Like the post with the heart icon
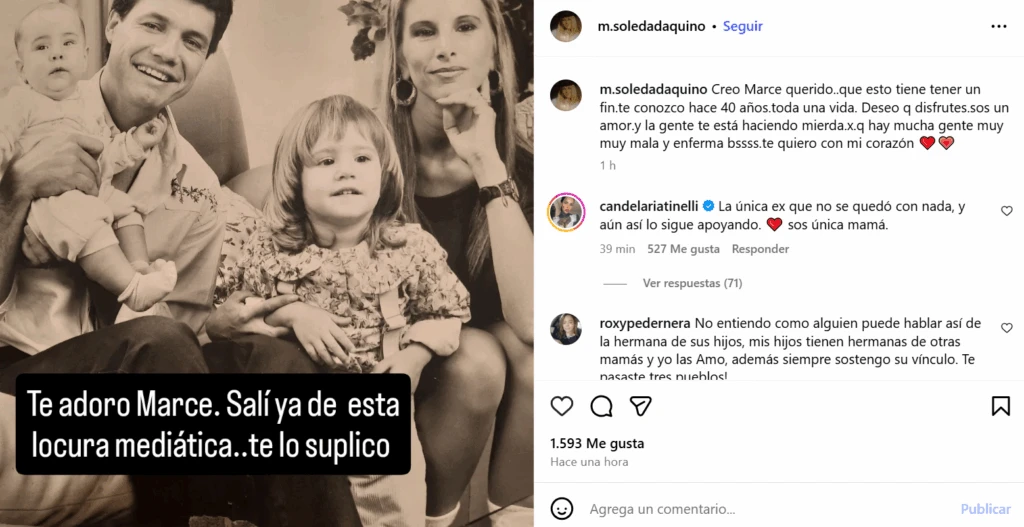Viewport: 1024px width, 527px height. point(562,406)
